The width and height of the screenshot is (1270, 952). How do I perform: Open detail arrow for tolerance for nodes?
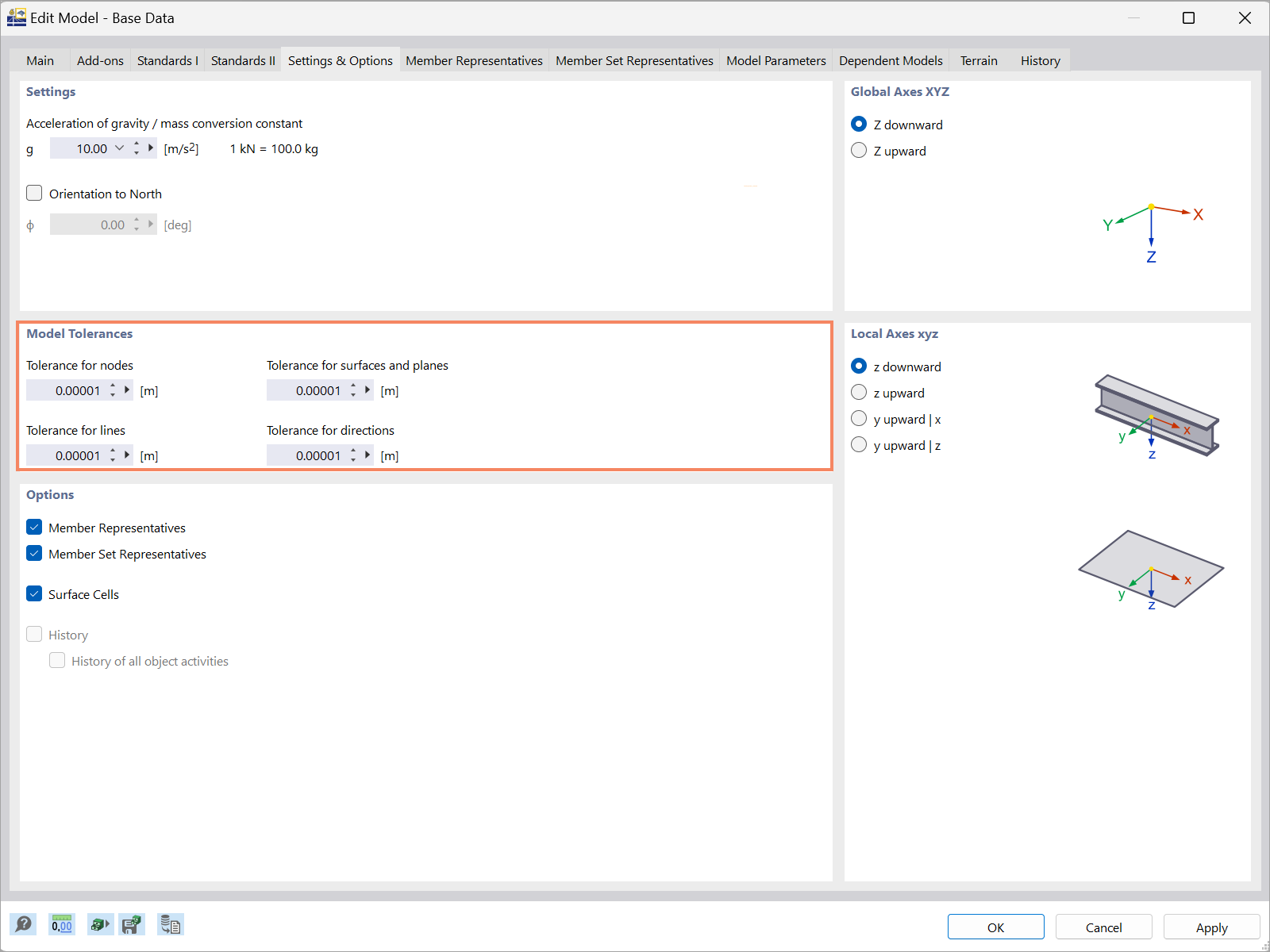126,390
